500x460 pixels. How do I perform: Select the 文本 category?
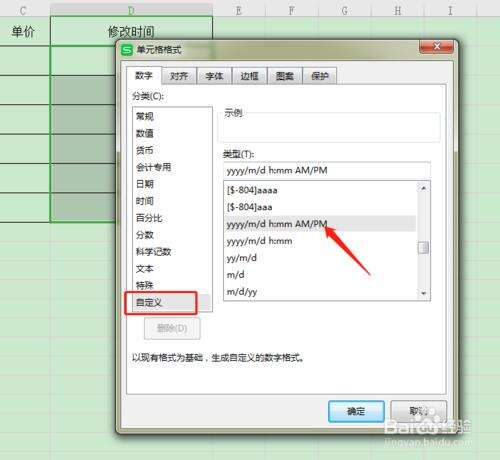pyautogui.click(x=172, y=269)
